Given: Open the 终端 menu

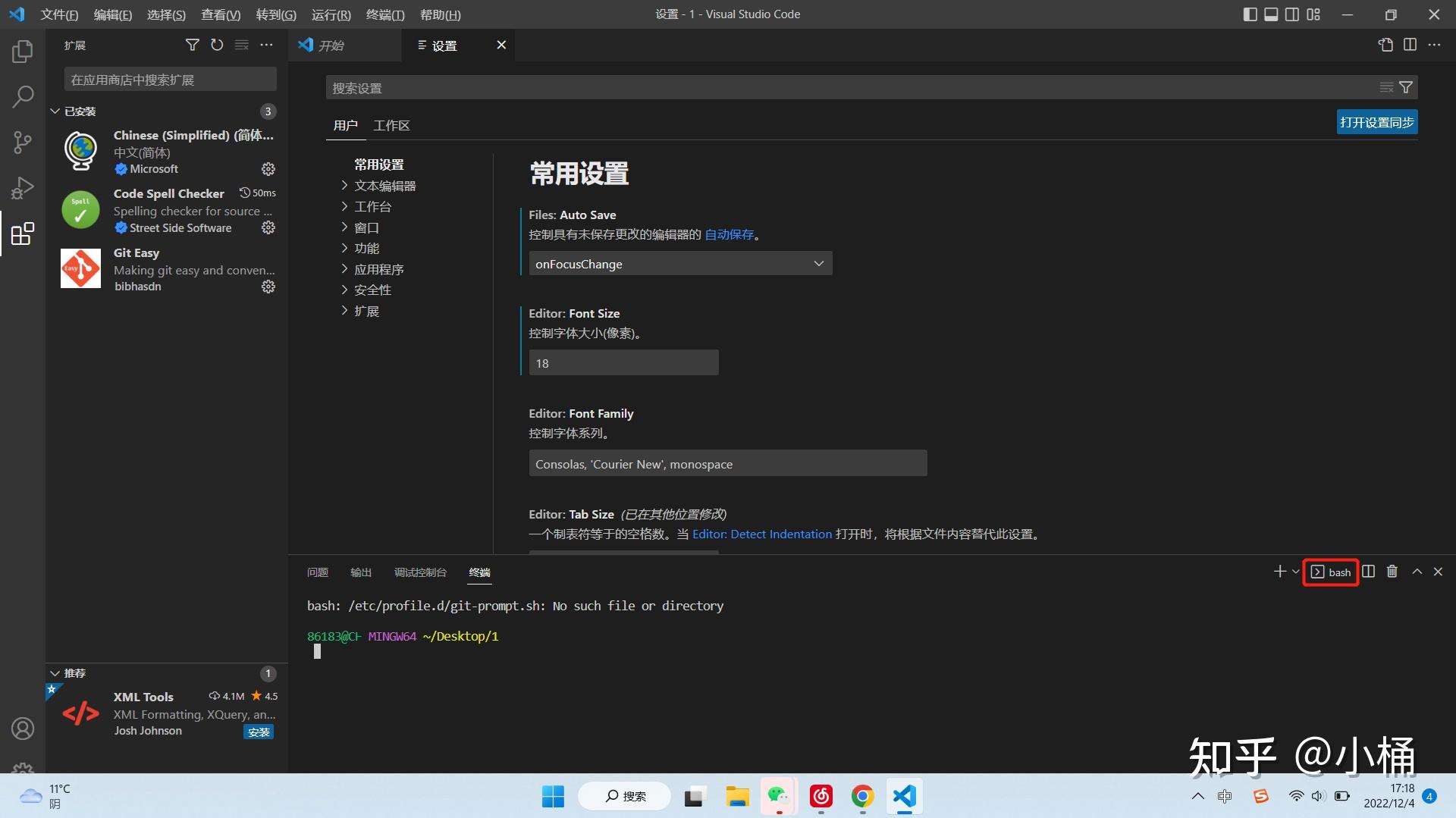Looking at the screenshot, I should coord(384,14).
